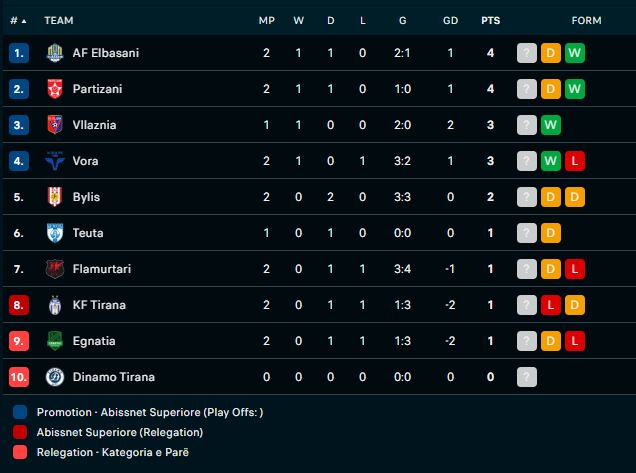Click the Flamurtari club crest
The height and width of the screenshot is (473, 636).
pos(55,269)
